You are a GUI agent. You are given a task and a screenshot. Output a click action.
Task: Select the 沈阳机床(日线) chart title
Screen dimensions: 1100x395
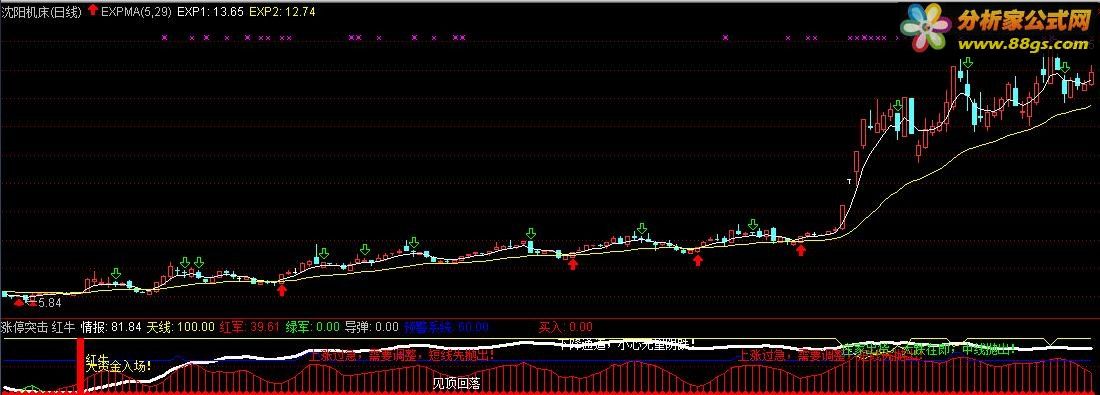(x=42, y=11)
